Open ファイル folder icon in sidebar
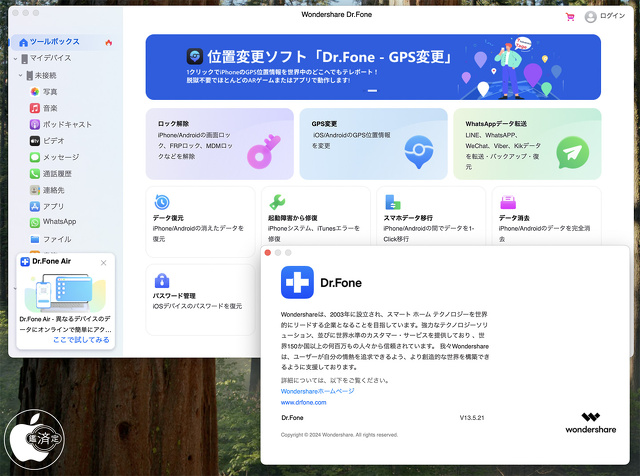 click(x=35, y=239)
